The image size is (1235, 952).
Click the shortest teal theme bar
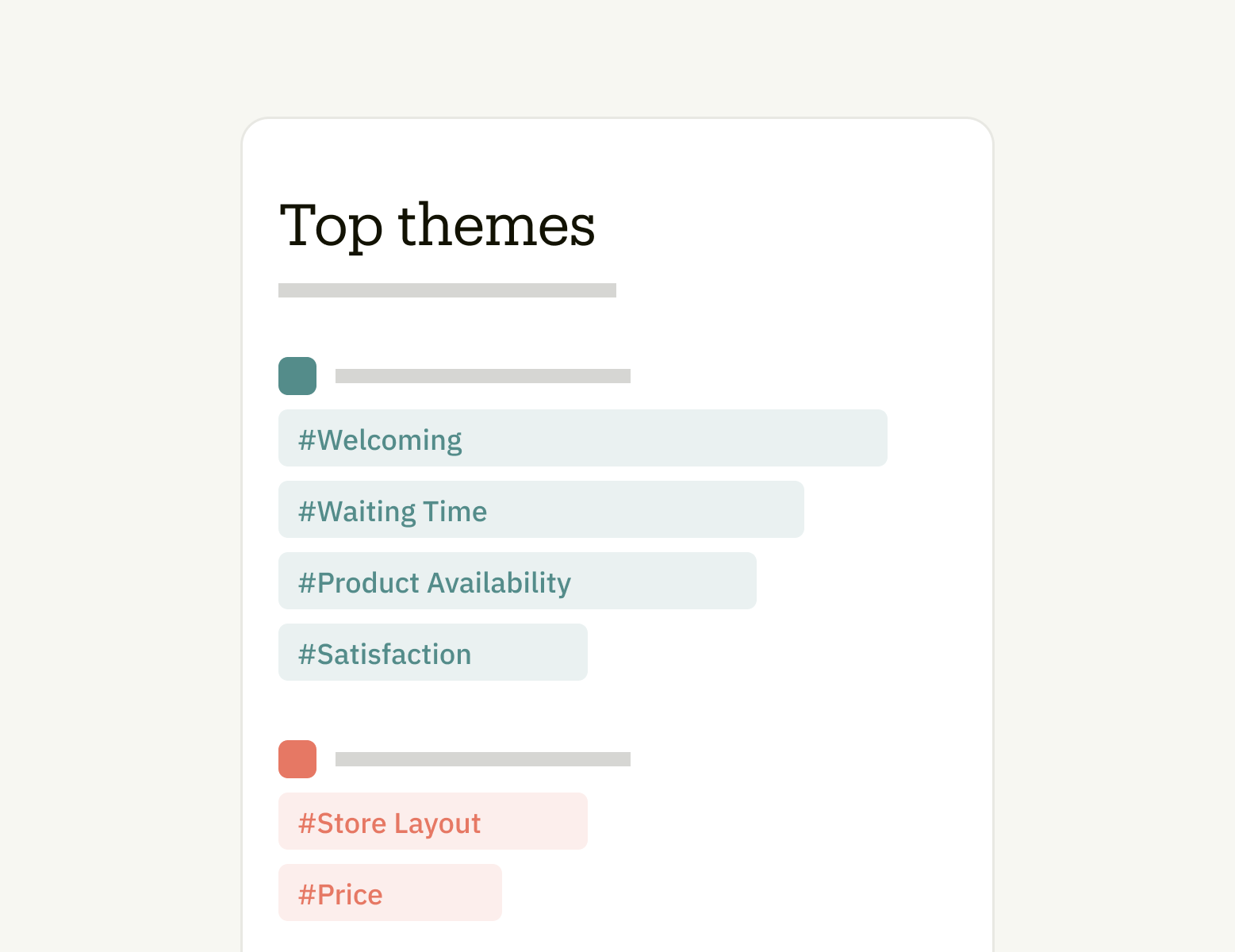coord(433,652)
